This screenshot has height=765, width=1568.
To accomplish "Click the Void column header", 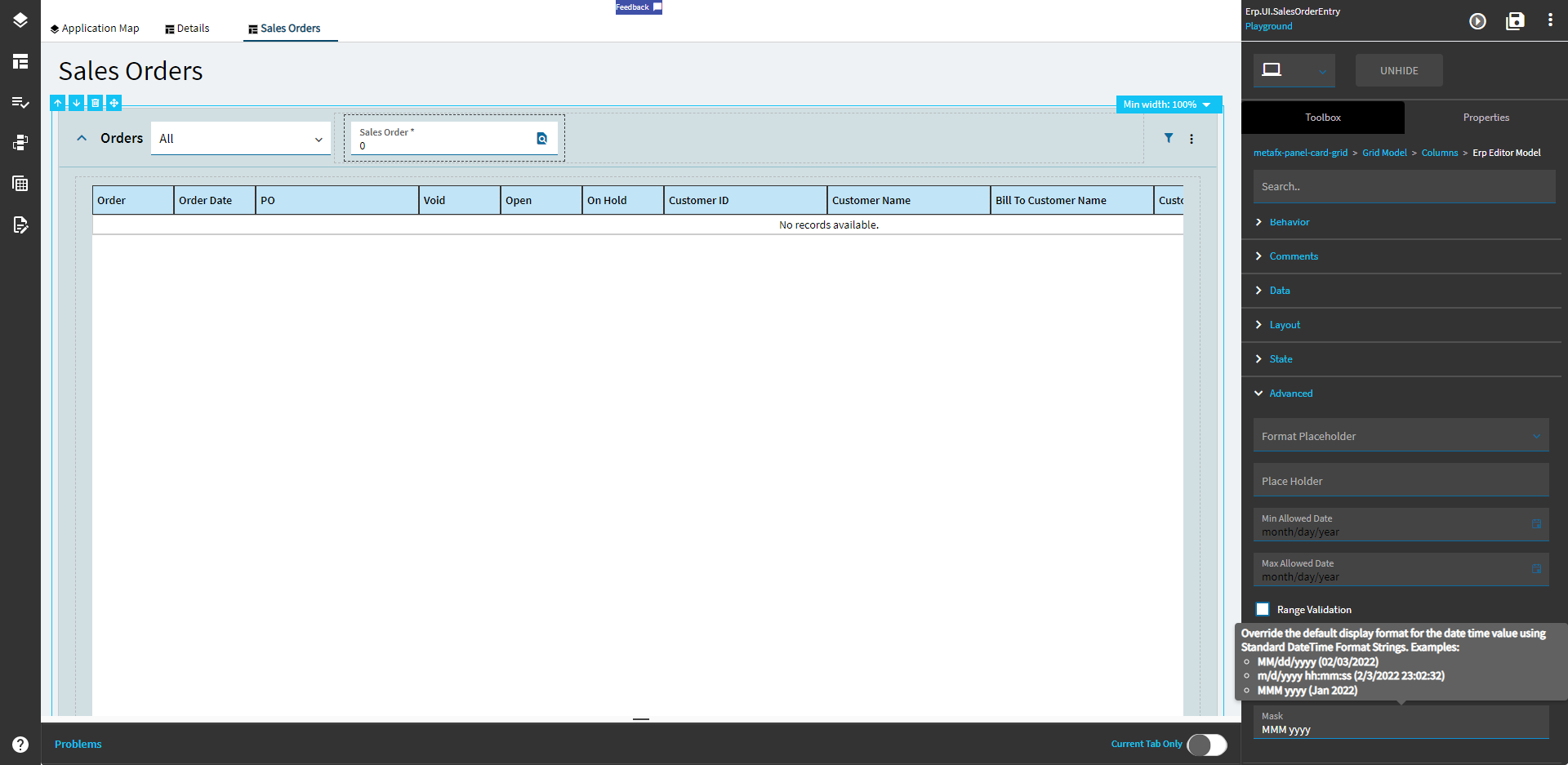I will click(x=460, y=200).
